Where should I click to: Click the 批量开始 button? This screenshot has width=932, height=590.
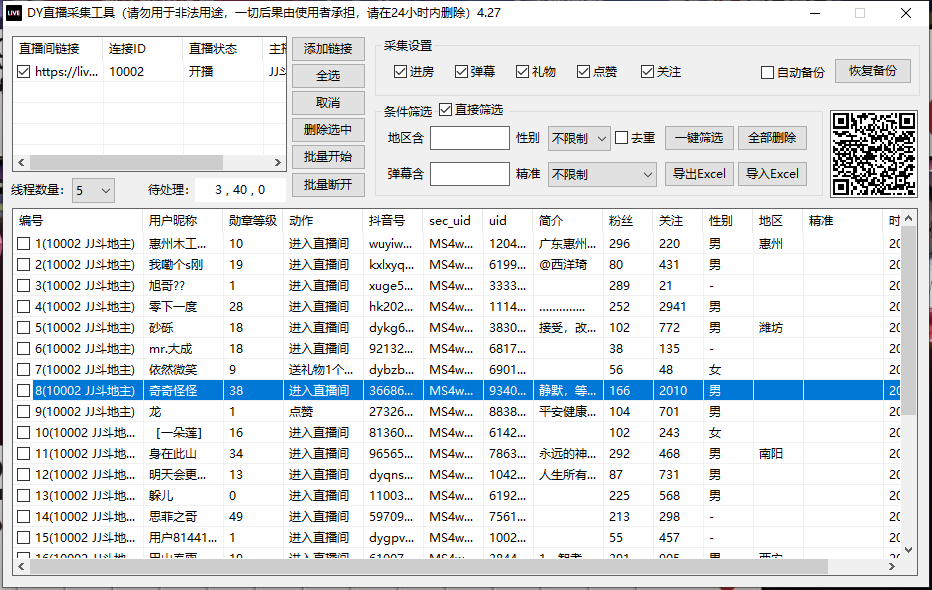click(x=328, y=157)
